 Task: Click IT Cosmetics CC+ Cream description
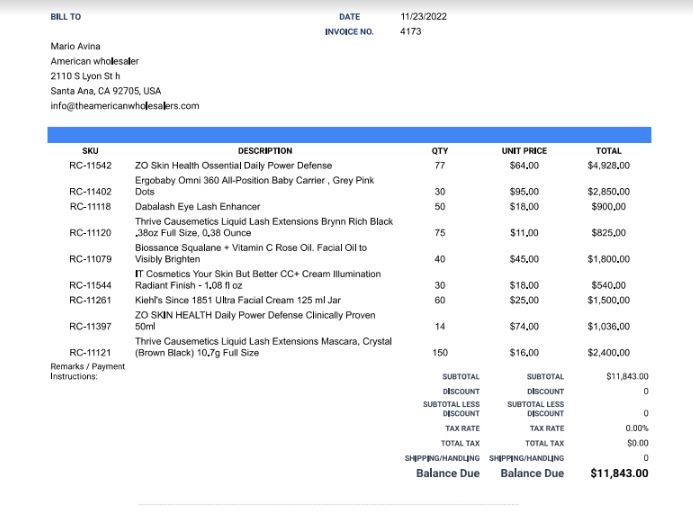coord(258,280)
